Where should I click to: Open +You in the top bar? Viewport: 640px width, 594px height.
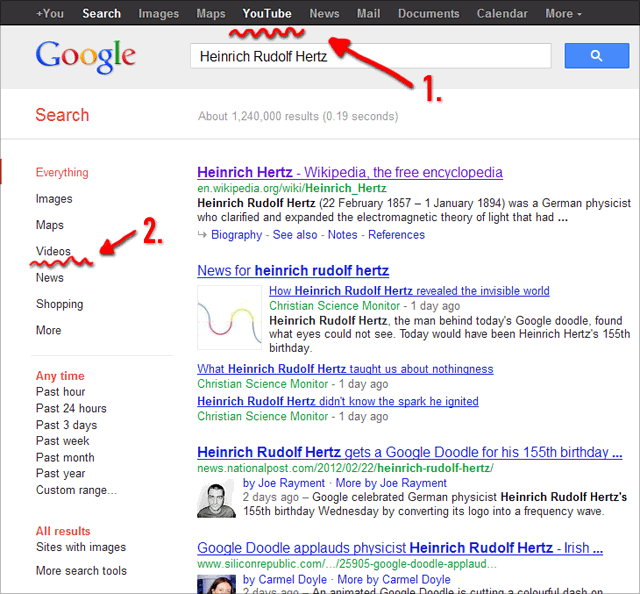click(50, 13)
